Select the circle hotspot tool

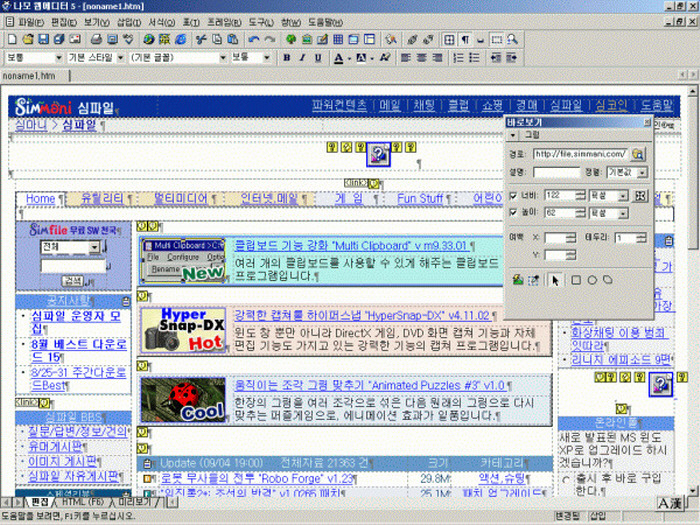pyautogui.click(x=592, y=280)
